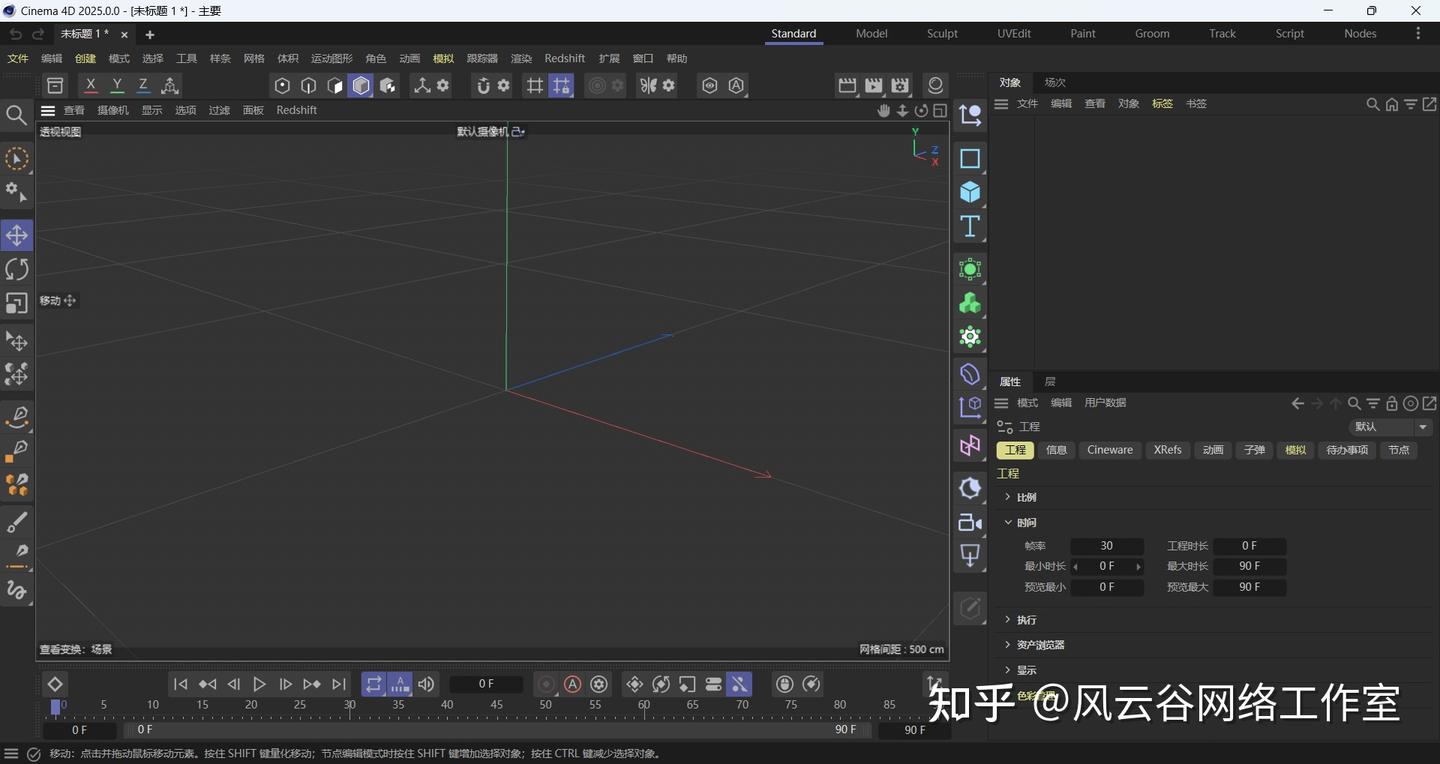Select the Rotate tool

pyautogui.click(x=16, y=268)
